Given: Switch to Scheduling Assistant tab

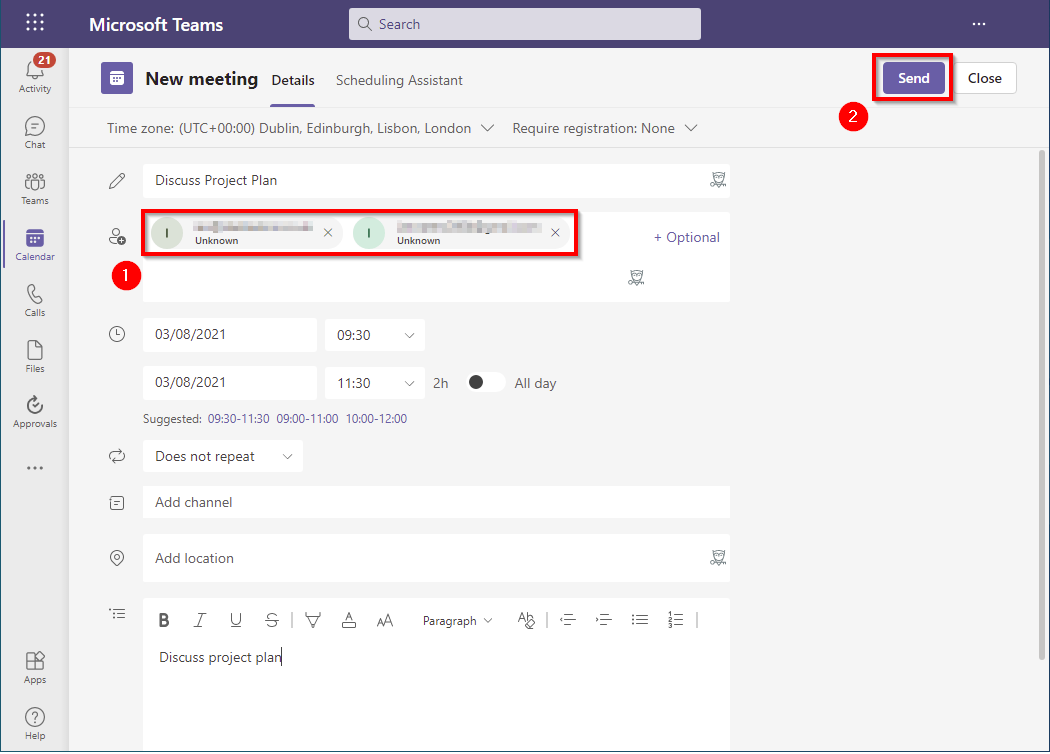Looking at the screenshot, I should [x=399, y=80].
